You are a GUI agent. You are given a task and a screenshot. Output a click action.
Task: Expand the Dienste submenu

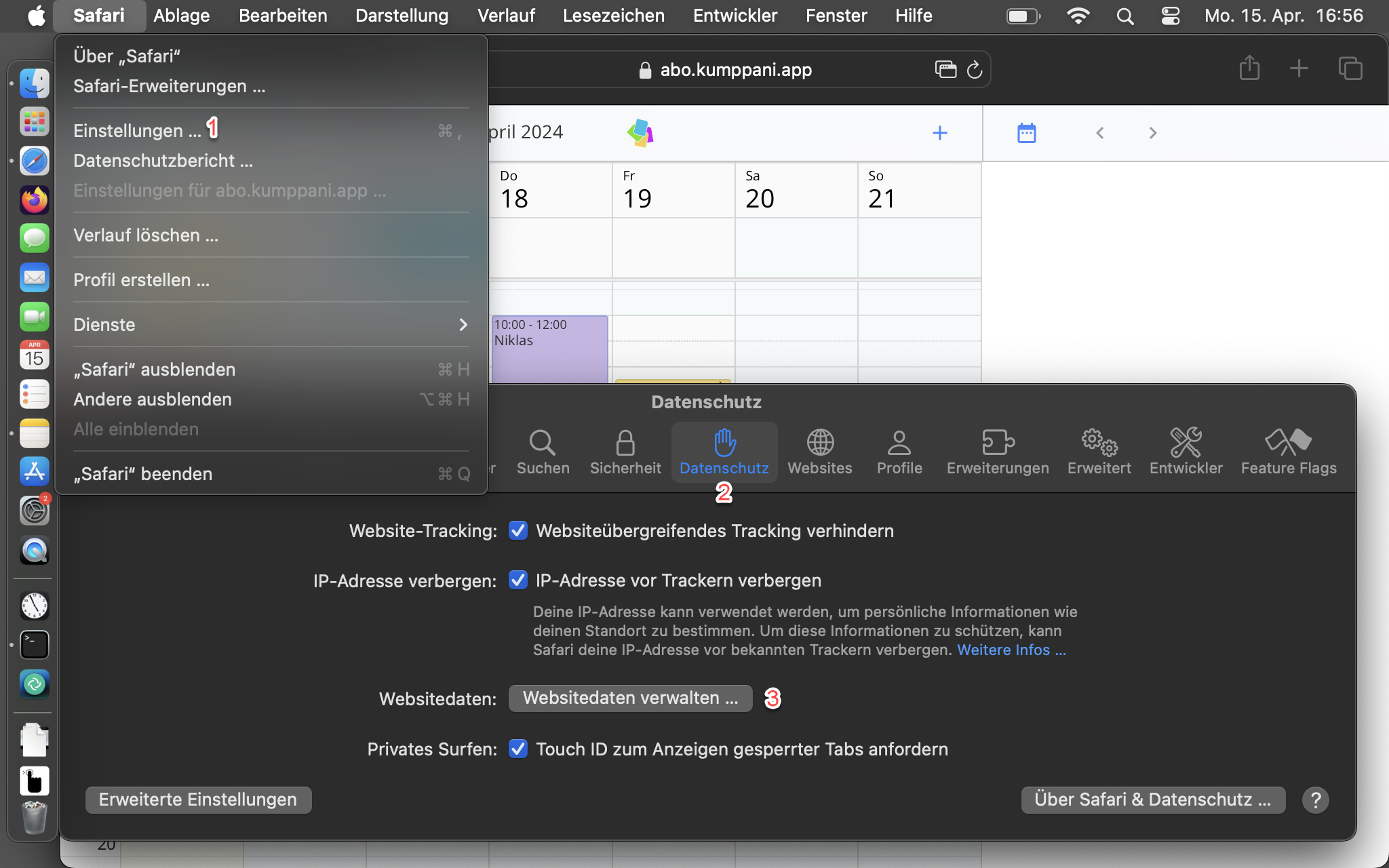271,325
